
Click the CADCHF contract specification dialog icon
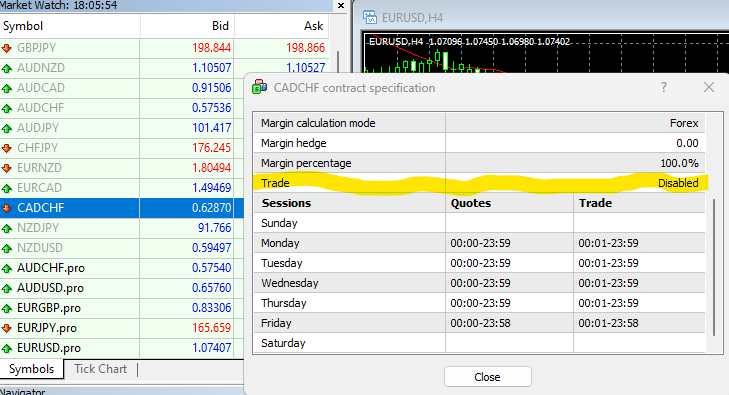click(x=259, y=87)
